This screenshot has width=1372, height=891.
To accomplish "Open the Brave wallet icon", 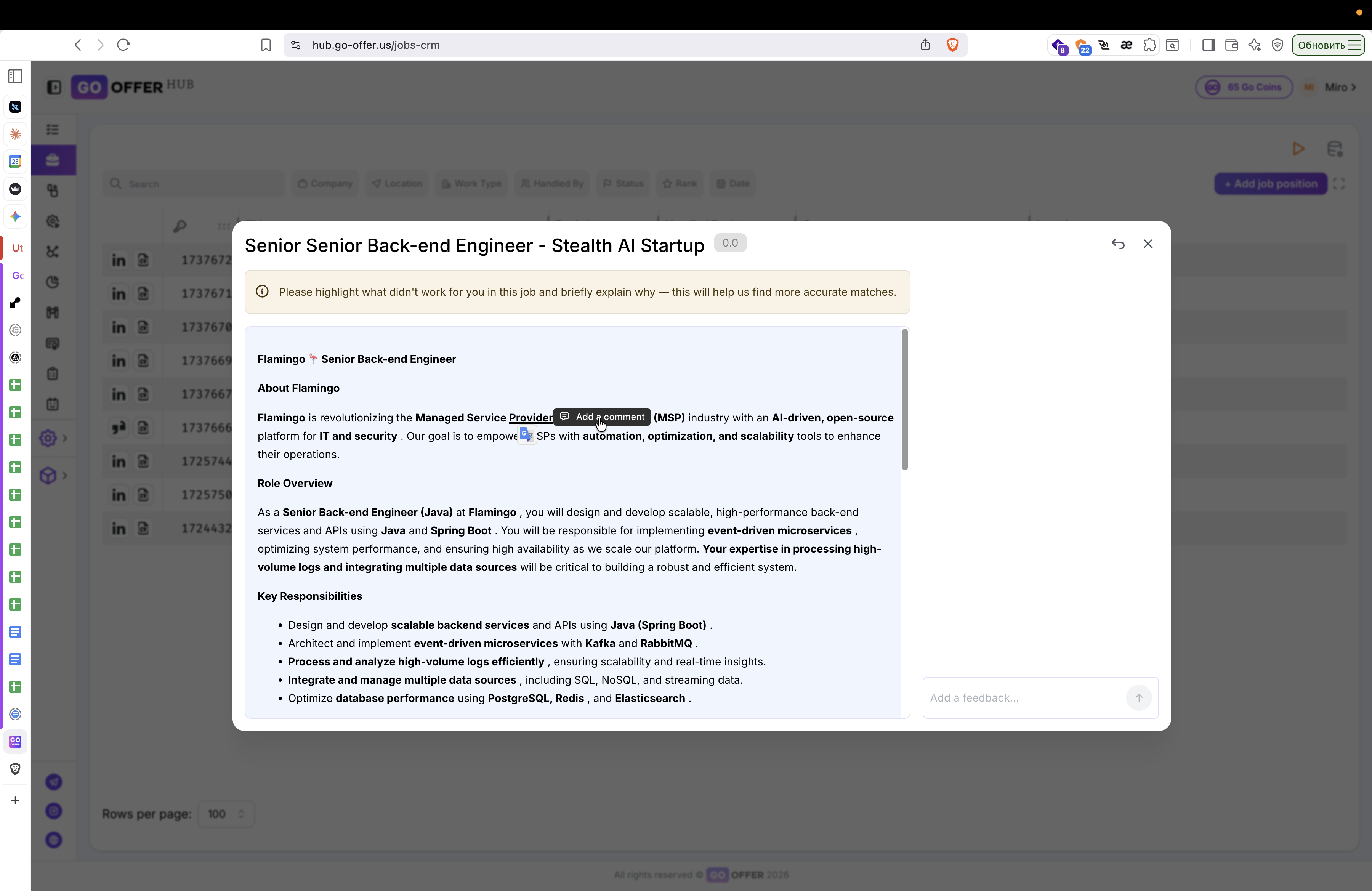I will coord(1231,45).
